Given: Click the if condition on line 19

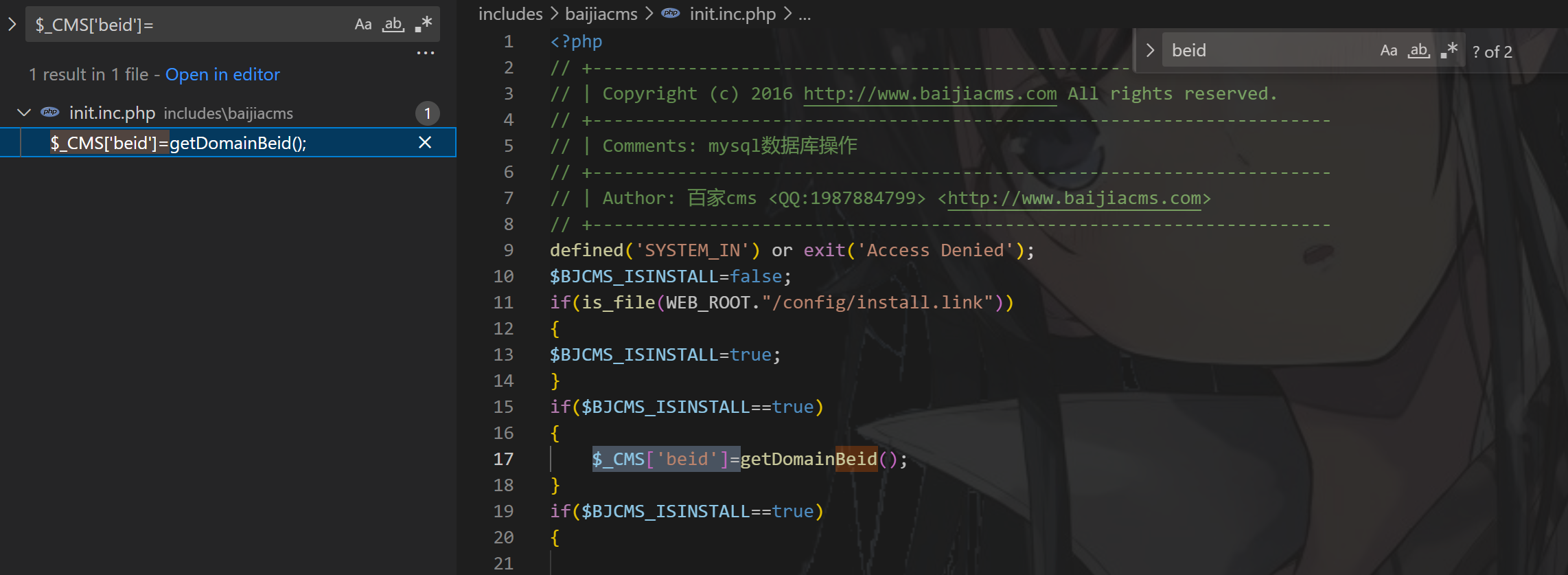Looking at the screenshot, I should (x=687, y=511).
